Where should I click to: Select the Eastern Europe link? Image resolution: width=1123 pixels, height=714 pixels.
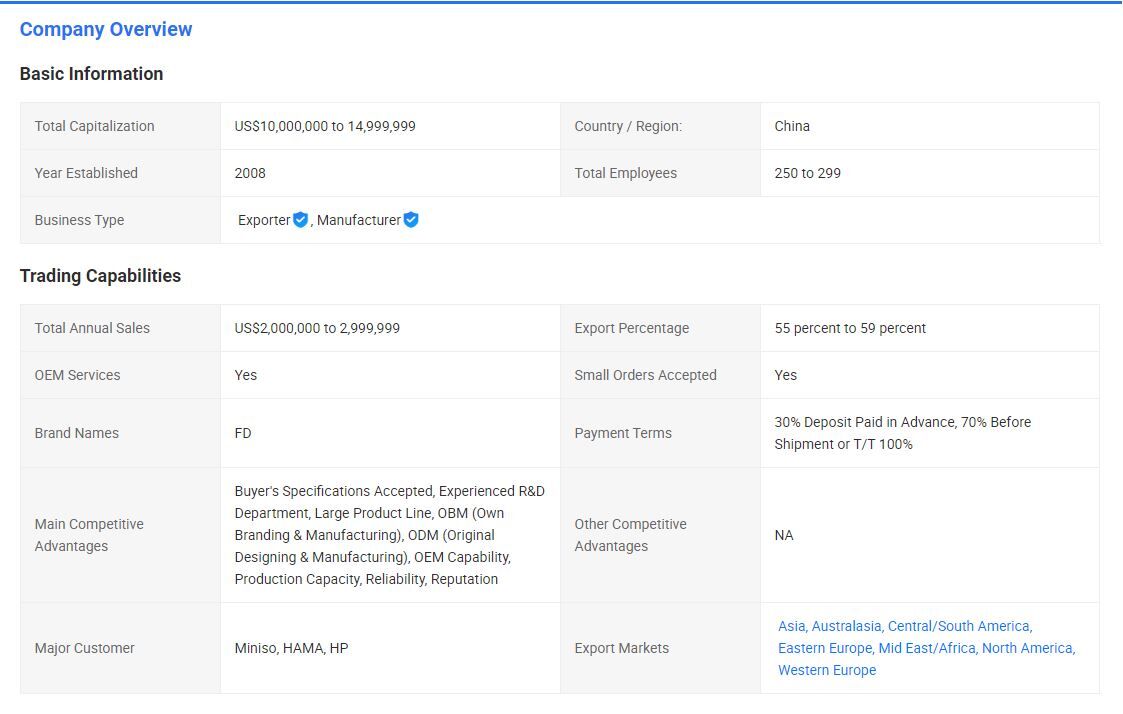click(824, 648)
